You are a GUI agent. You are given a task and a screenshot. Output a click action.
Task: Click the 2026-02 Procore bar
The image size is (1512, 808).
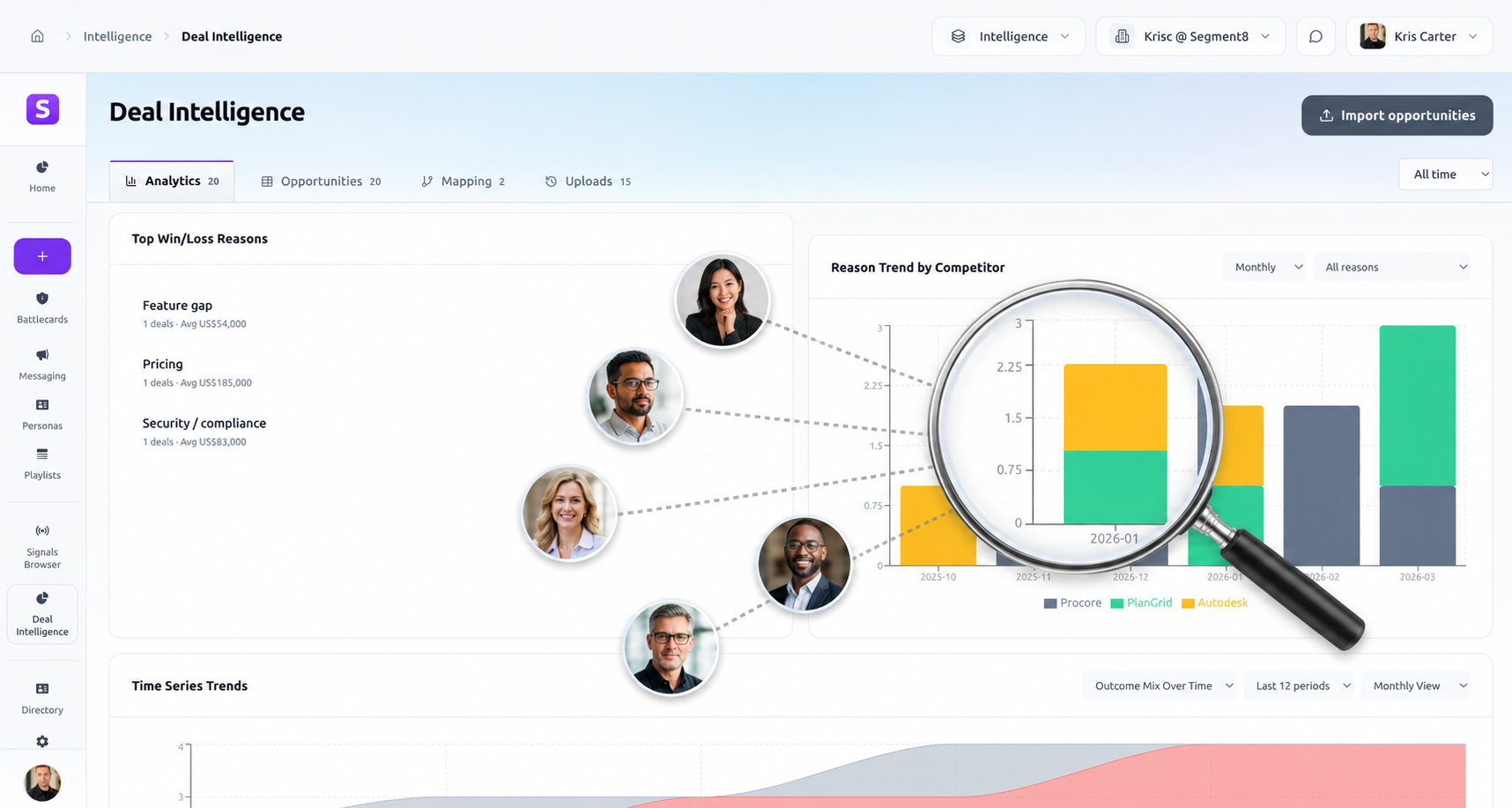pos(1321,486)
